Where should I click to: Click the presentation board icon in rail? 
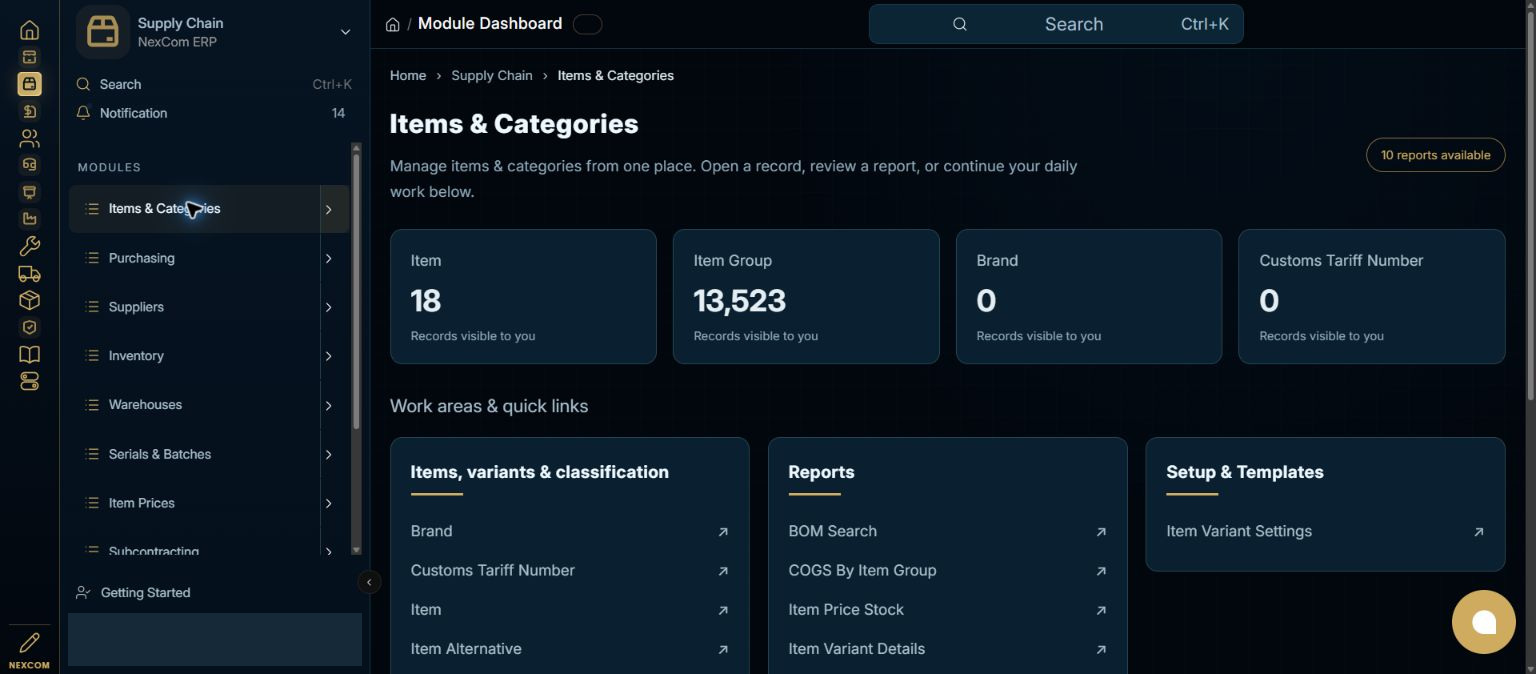pyautogui.click(x=29, y=192)
